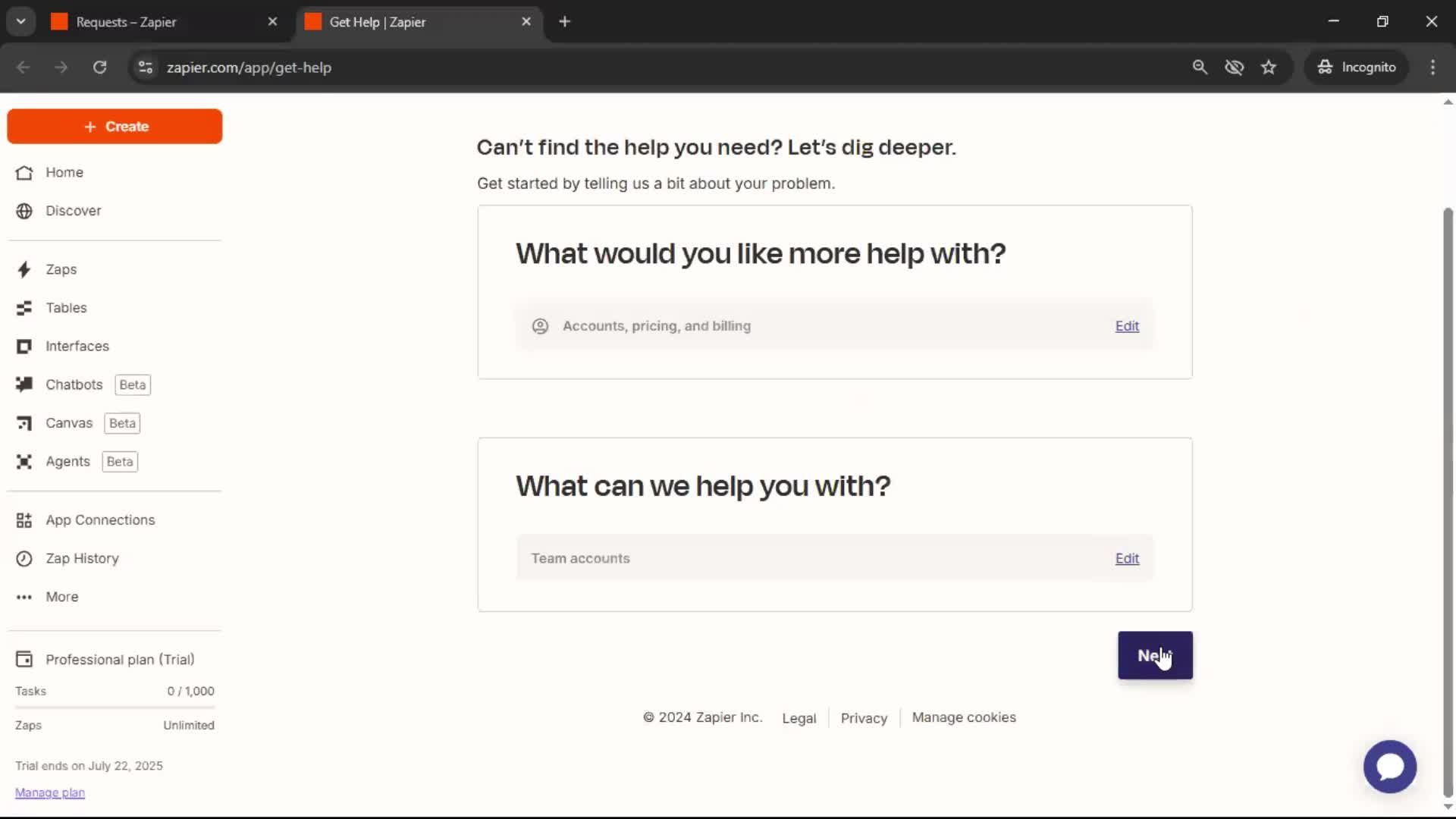Close the Get Help | Zapier tab
The width and height of the screenshot is (1456, 819).
coord(526,22)
